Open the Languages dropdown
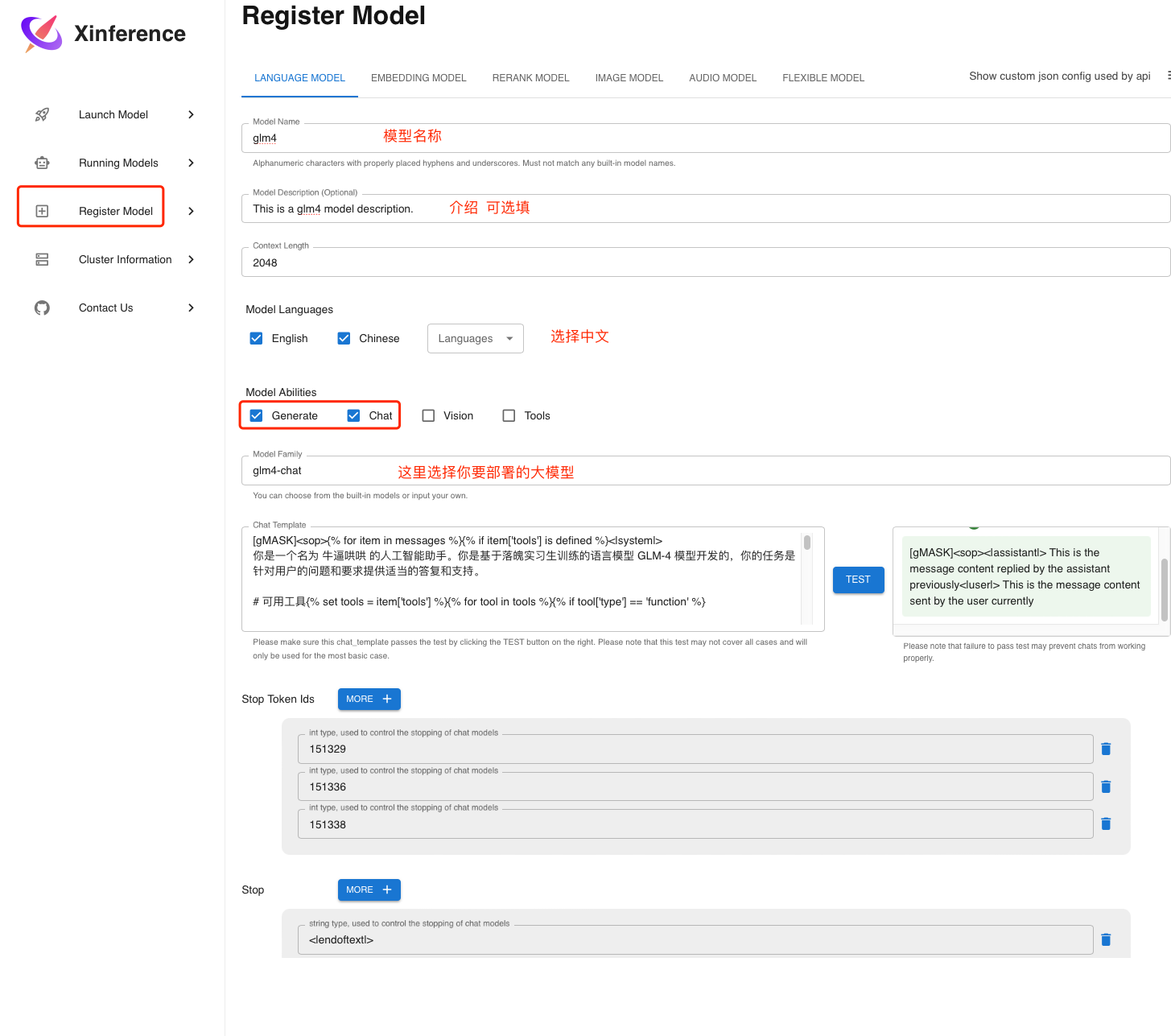 tap(475, 339)
